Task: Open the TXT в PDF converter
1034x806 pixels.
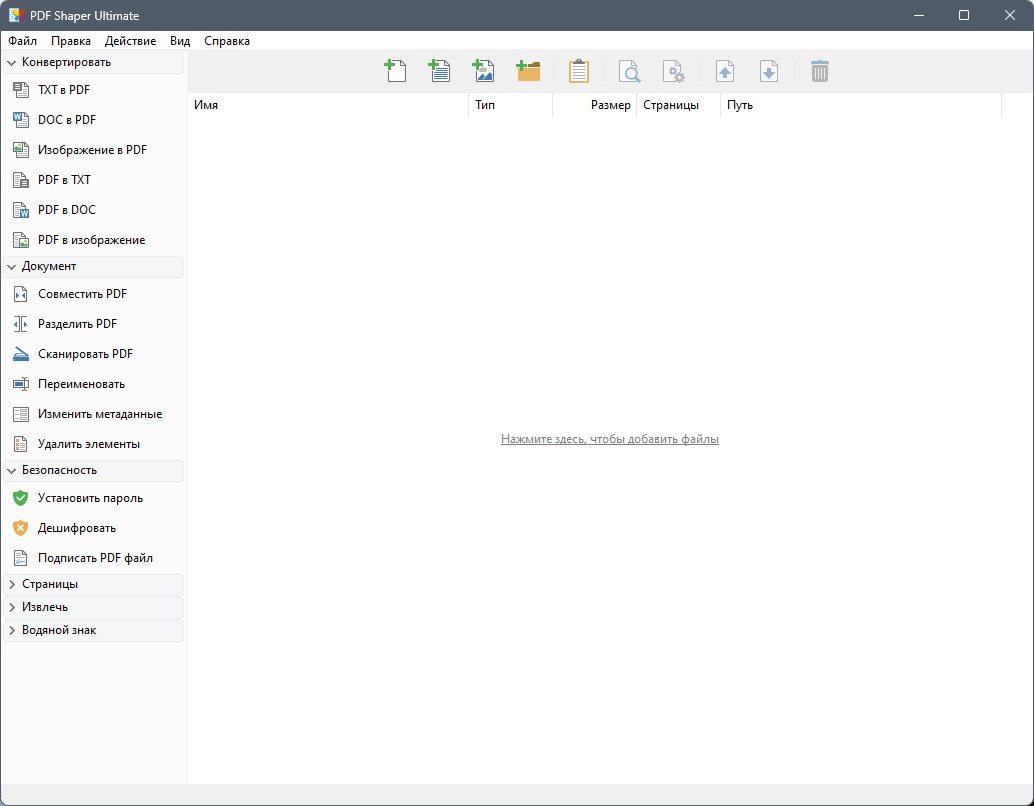Action: (64, 90)
